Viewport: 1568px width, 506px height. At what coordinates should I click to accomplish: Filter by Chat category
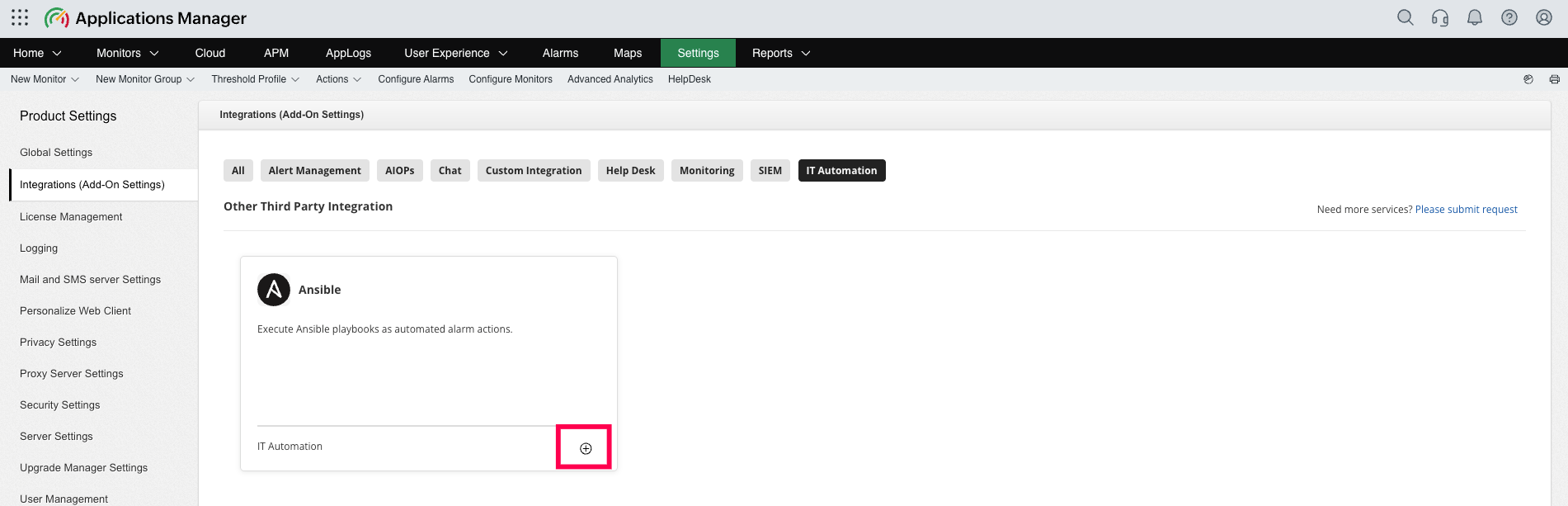click(x=450, y=171)
